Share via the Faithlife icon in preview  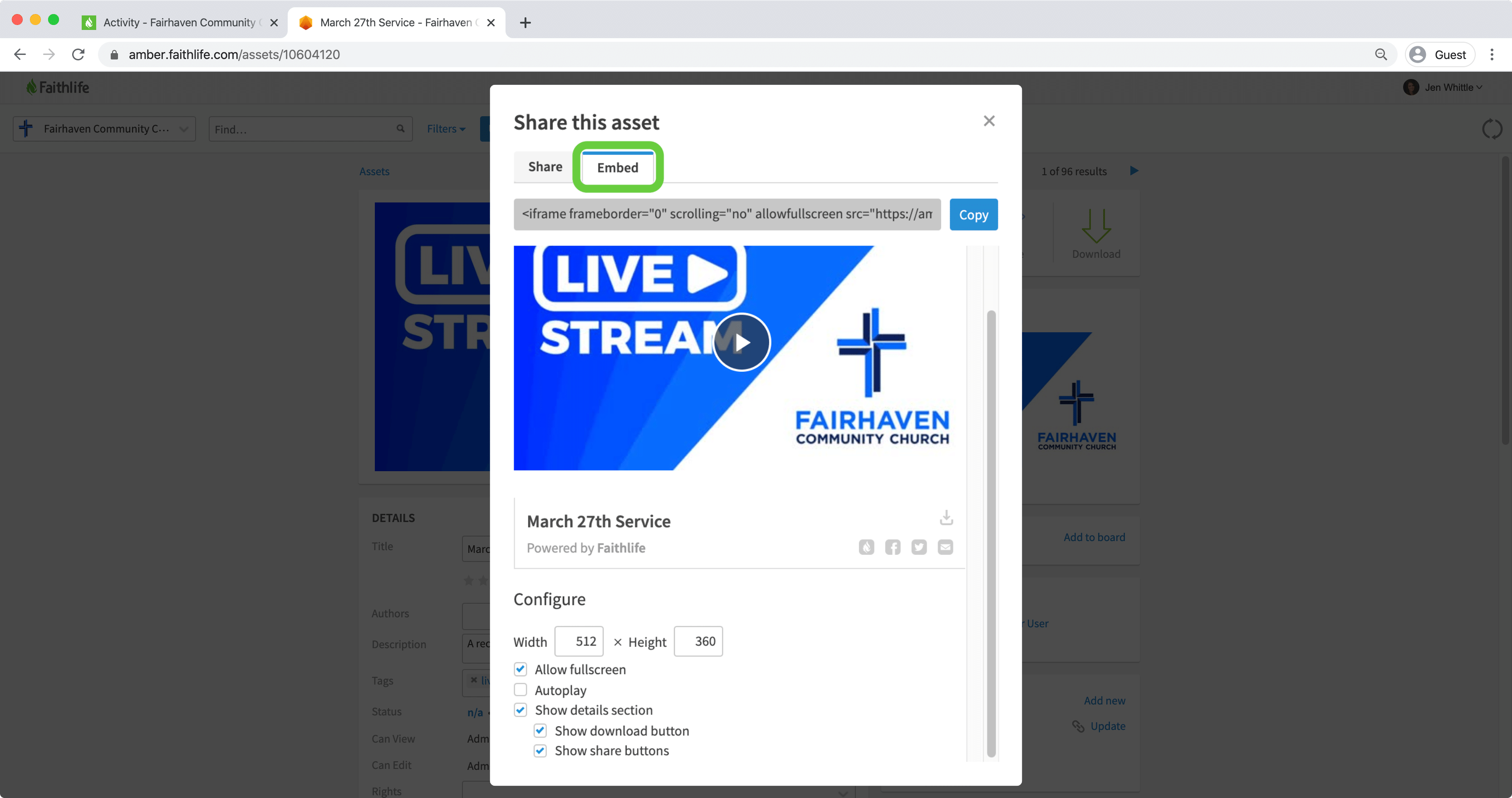[866, 547]
